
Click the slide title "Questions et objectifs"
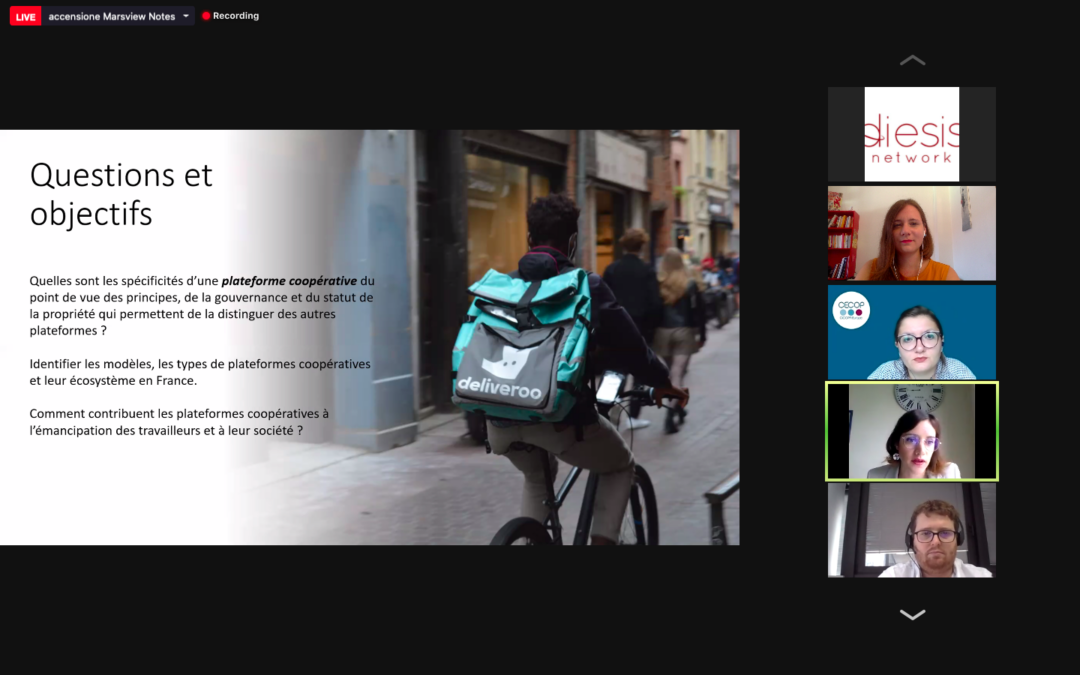pyautogui.click(x=121, y=194)
